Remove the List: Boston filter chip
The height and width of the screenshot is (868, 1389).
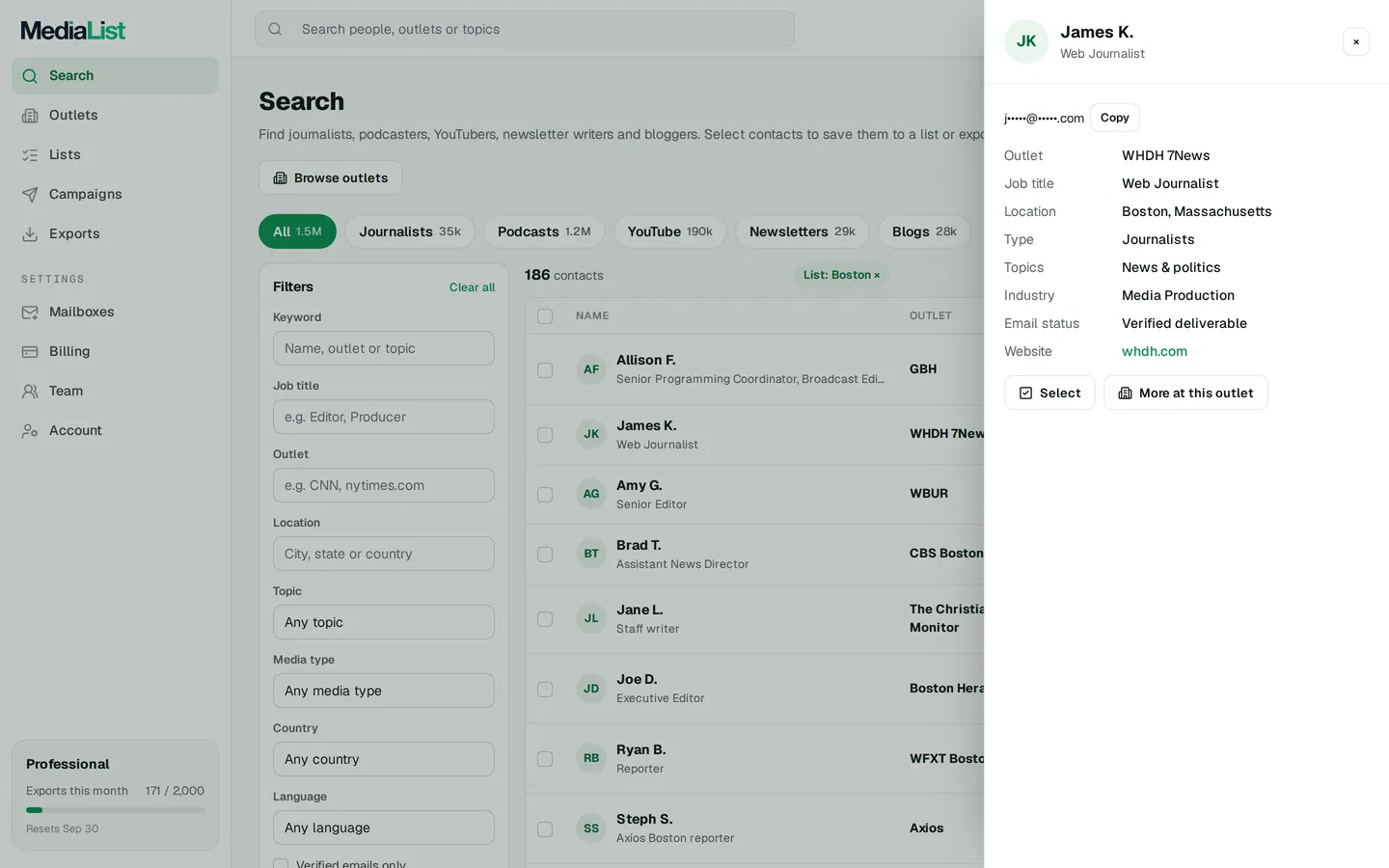pos(877,275)
